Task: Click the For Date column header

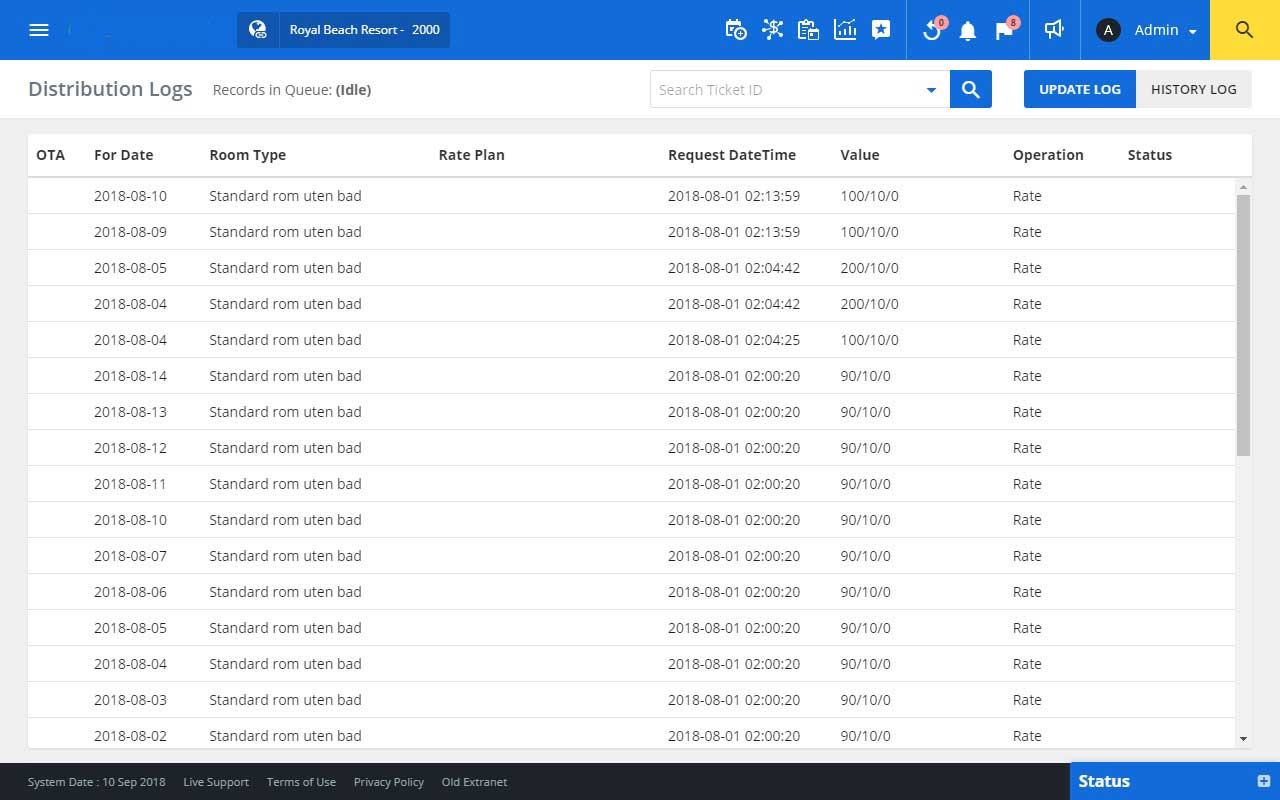Action: (x=124, y=155)
